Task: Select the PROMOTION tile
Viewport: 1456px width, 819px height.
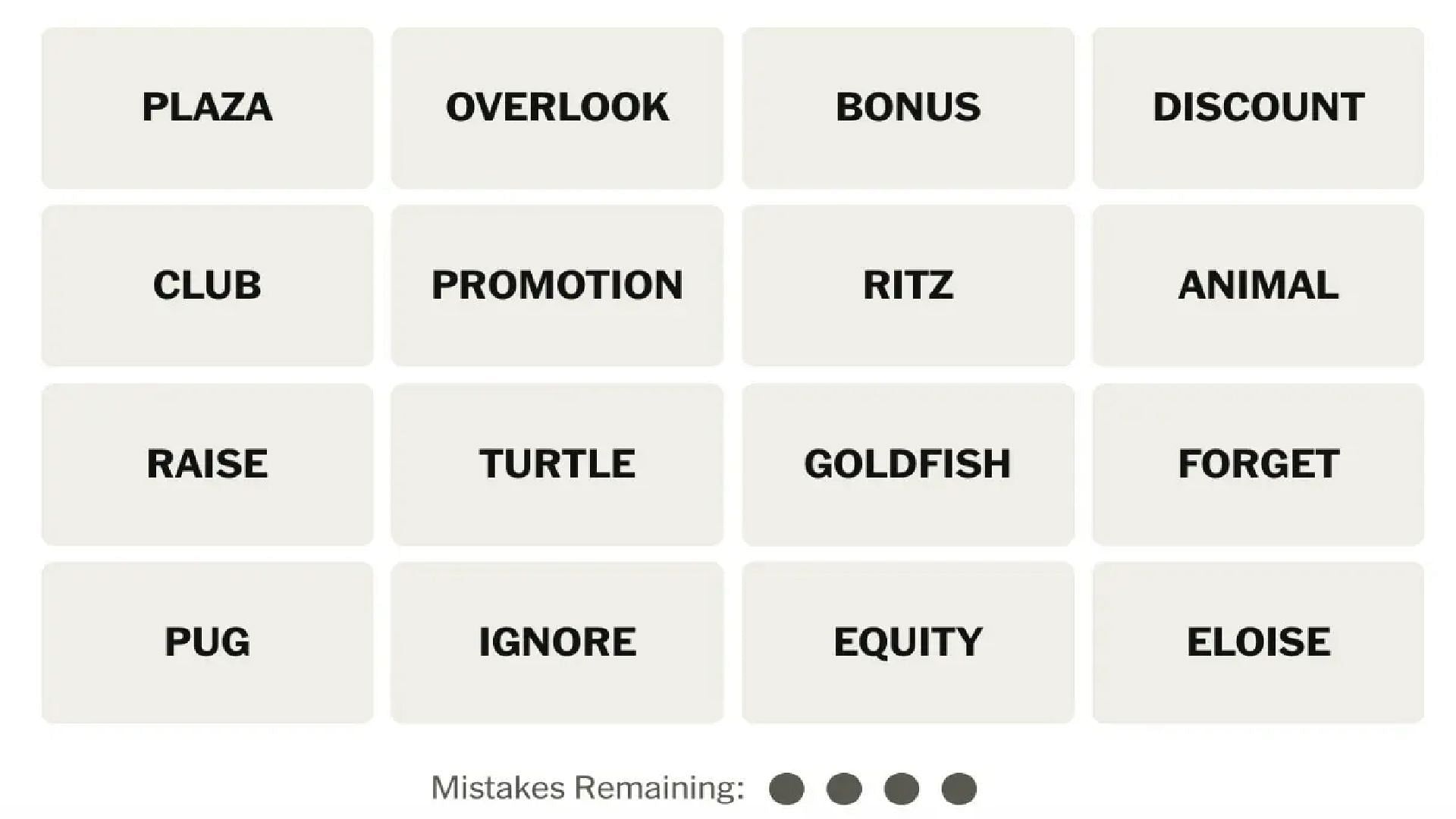Action: 557,285
